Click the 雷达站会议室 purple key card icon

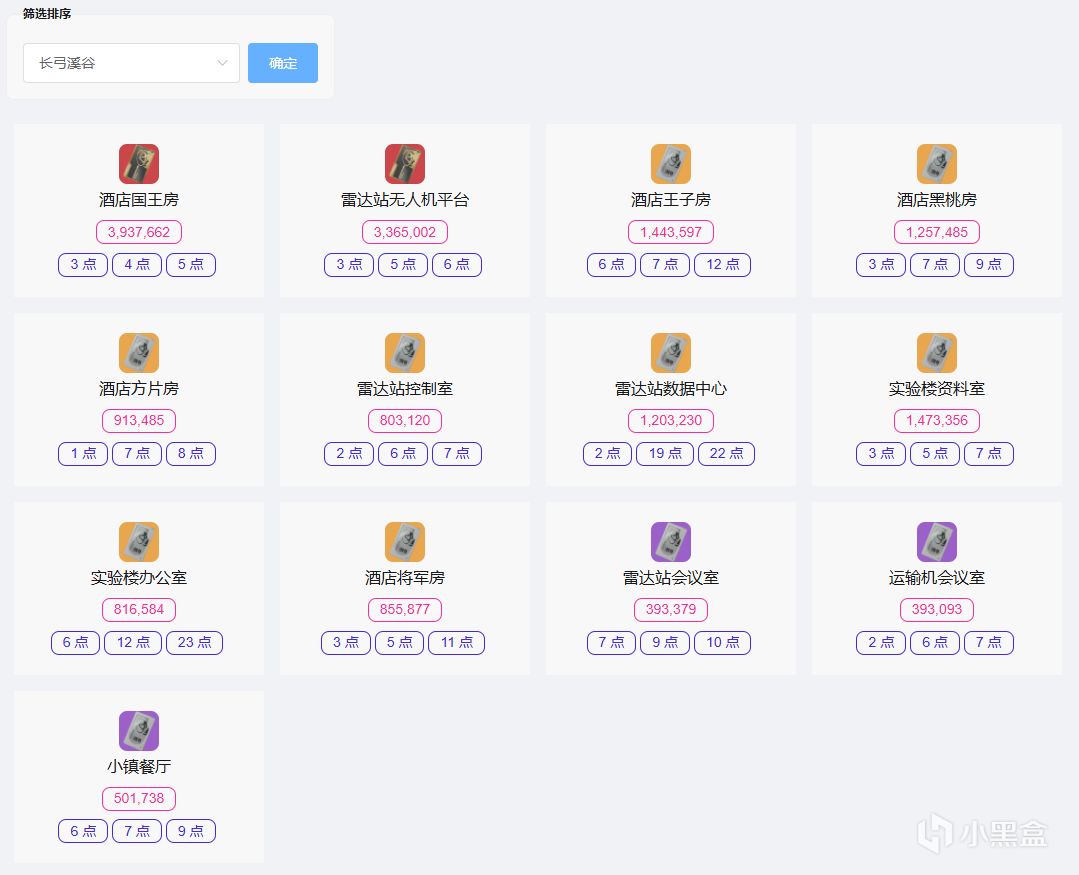point(671,541)
